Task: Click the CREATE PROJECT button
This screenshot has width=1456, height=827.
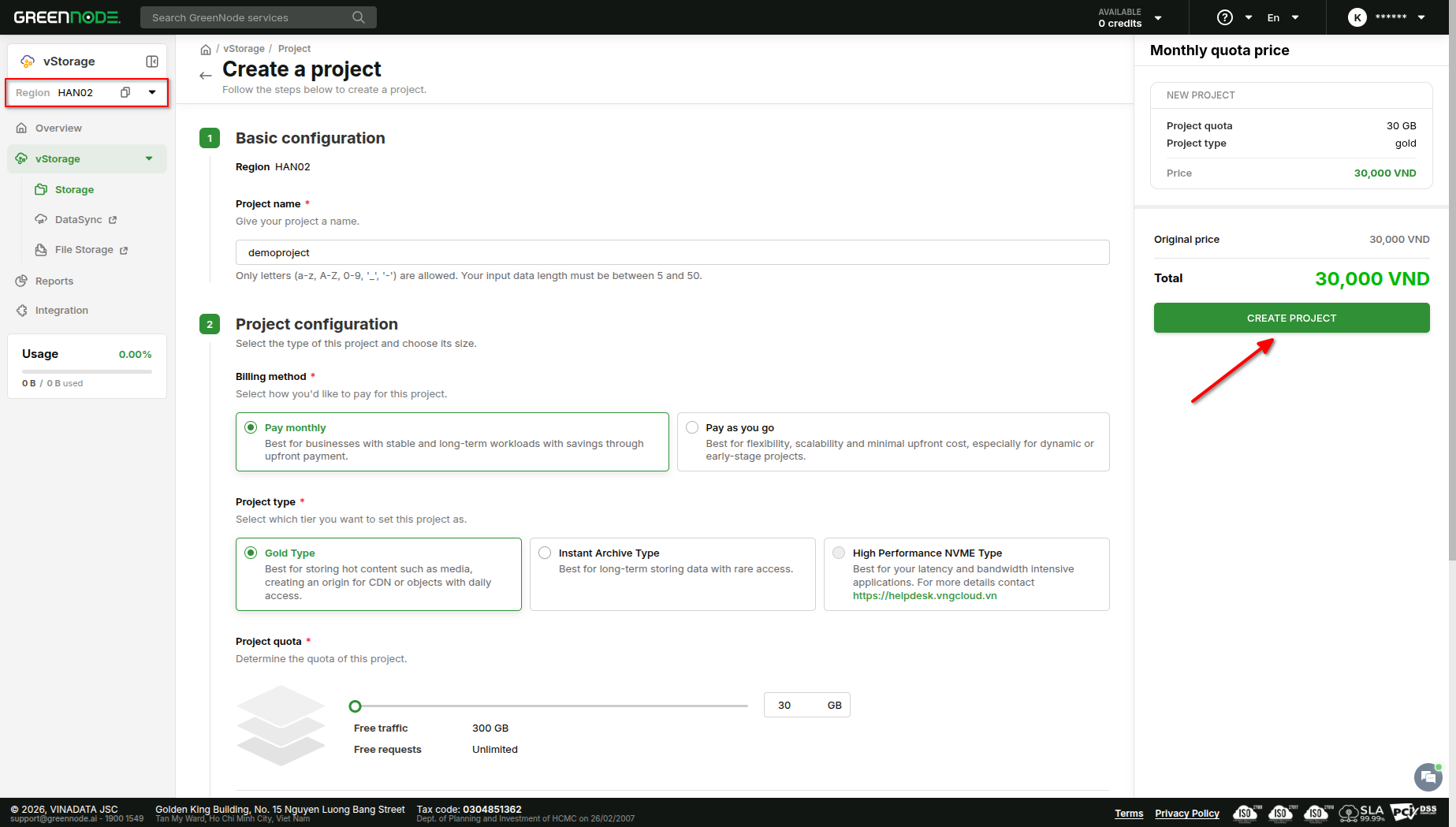Action: point(1291,318)
